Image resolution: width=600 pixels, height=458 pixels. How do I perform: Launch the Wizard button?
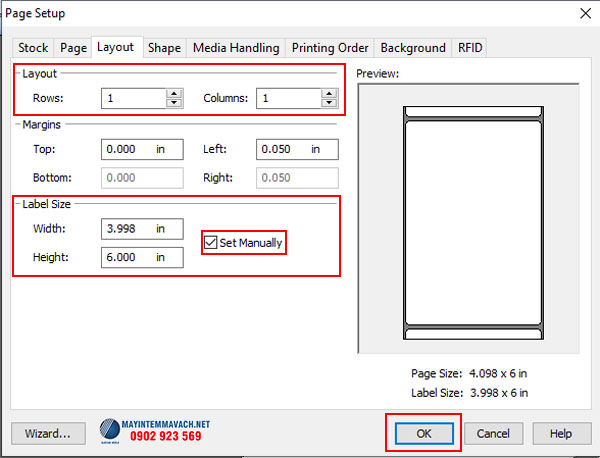tap(48, 433)
